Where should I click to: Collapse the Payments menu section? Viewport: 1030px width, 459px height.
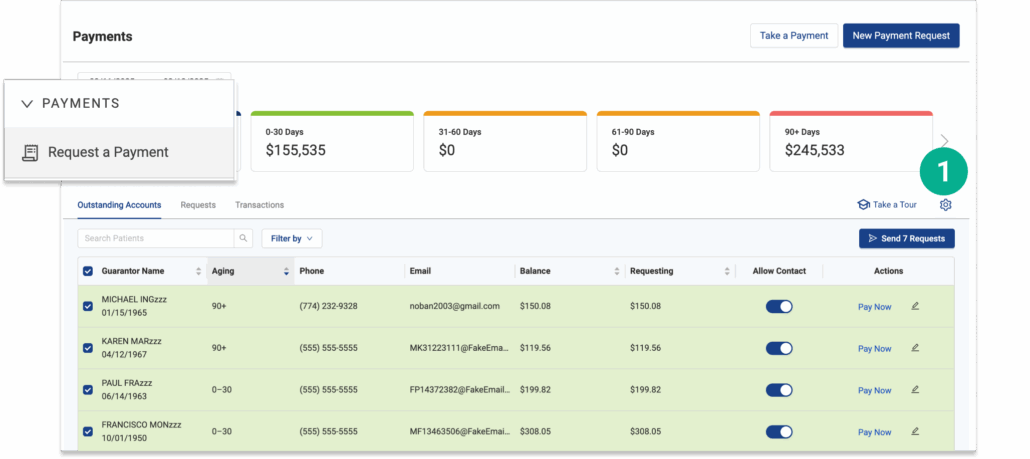(27, 103)
